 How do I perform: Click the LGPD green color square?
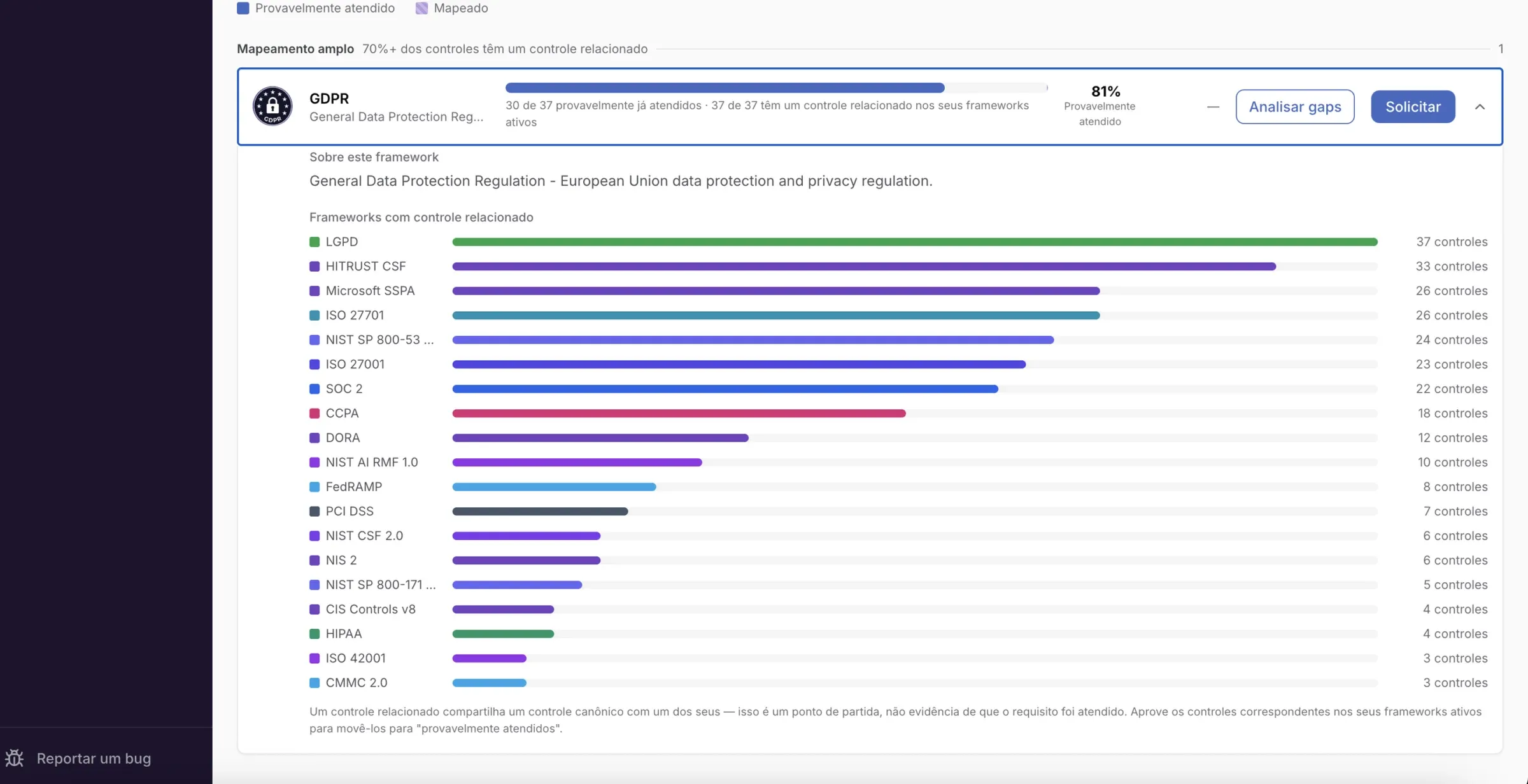pos(315,242)
